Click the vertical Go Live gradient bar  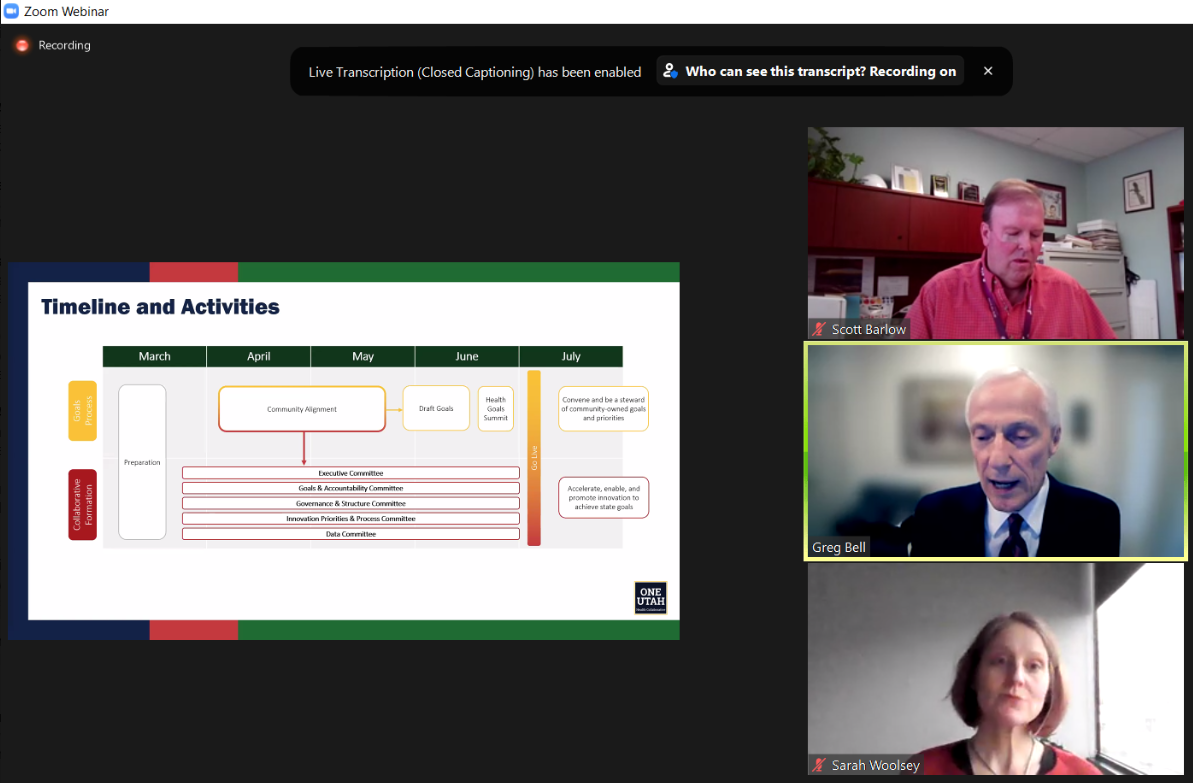click(x=534, y=458)
